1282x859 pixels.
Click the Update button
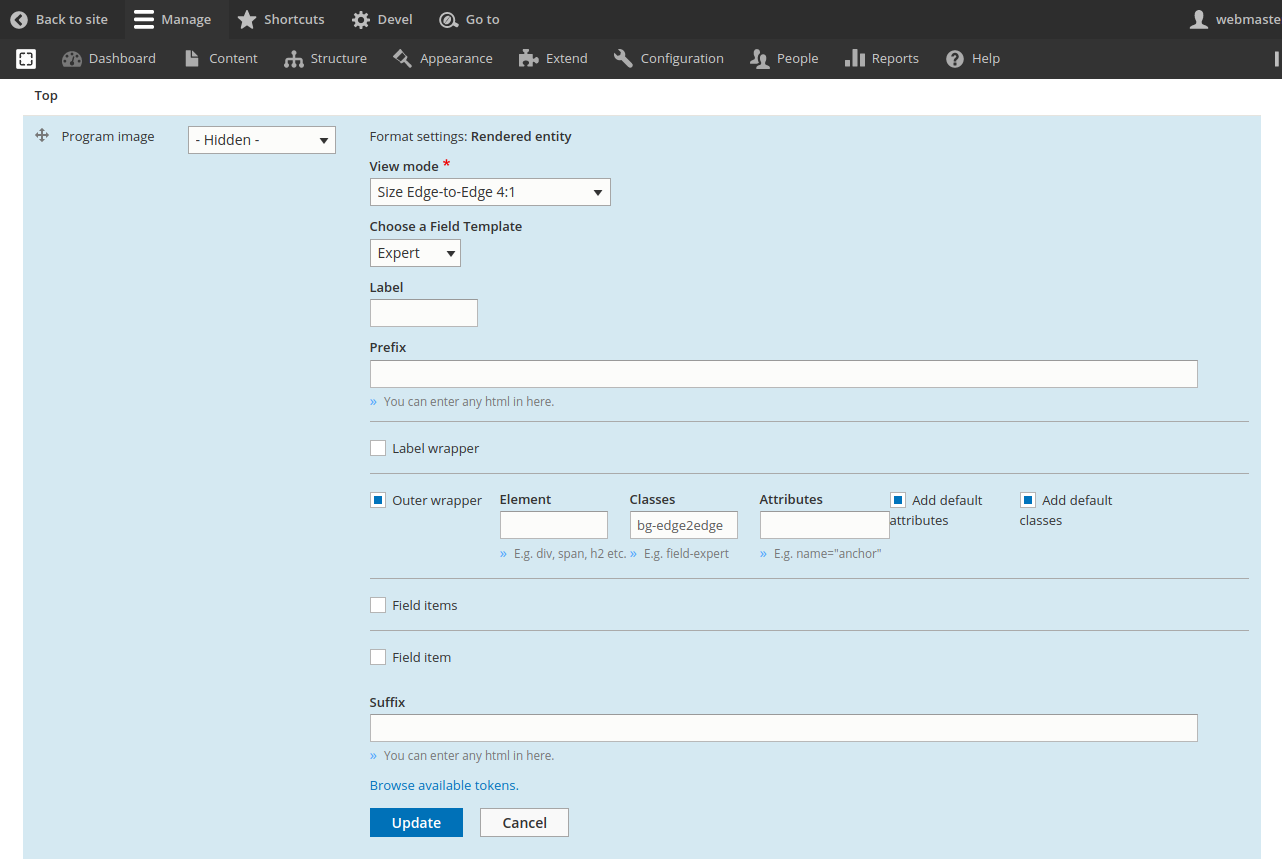416,822
